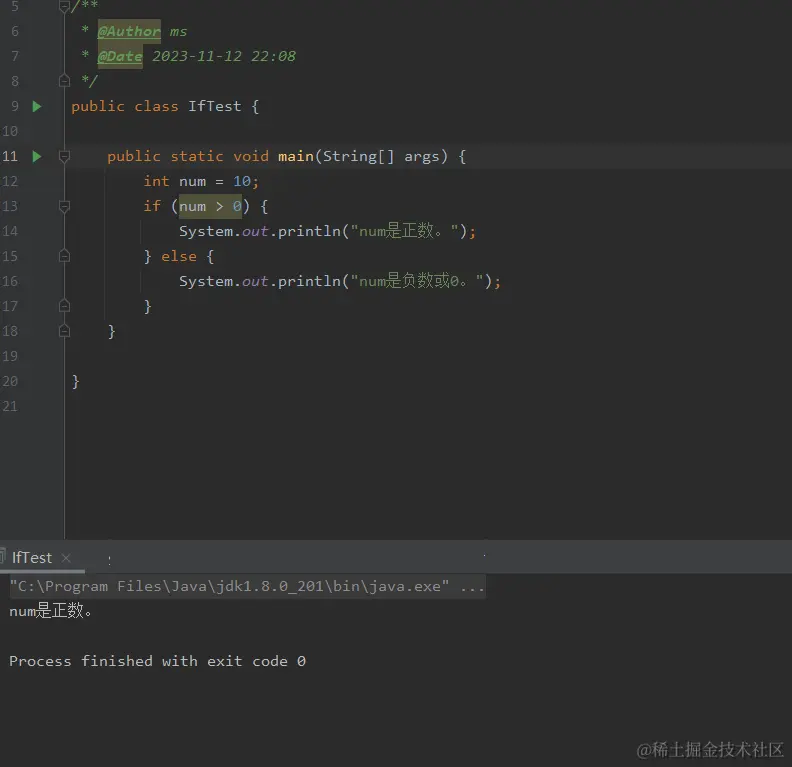Collapse the if block fold at line 13
Image resolution: width=792 pixels, height=767 pixels.
(x=64, y=206)
